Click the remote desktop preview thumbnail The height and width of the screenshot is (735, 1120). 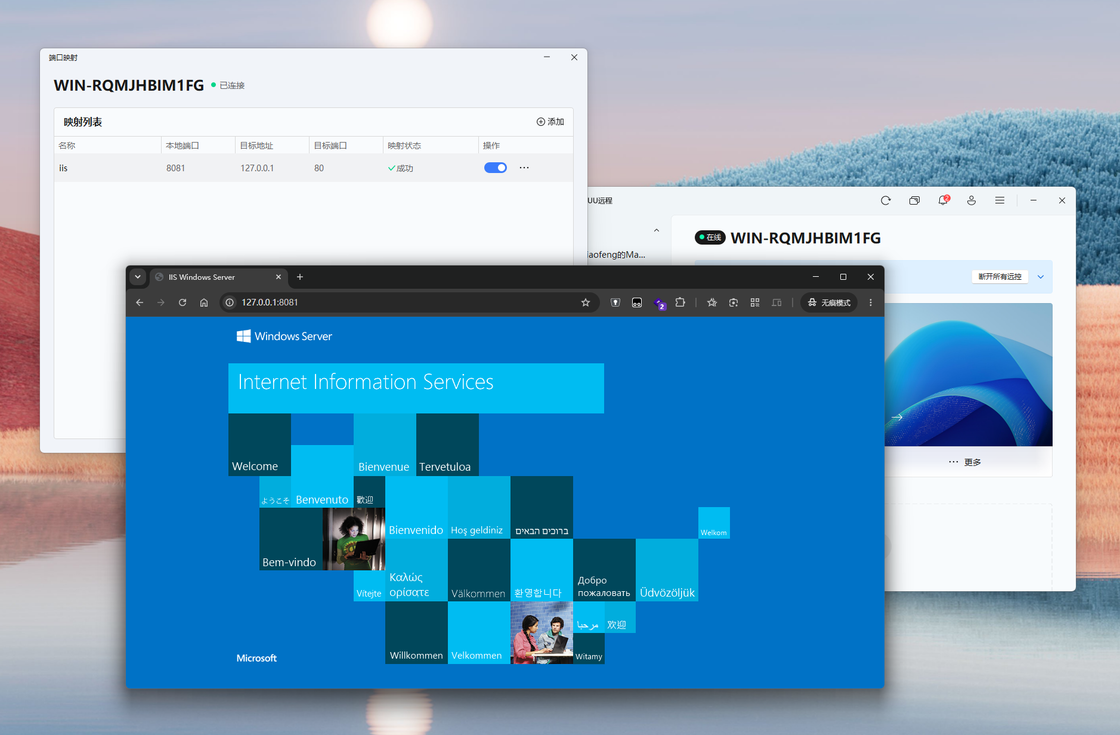969,375
